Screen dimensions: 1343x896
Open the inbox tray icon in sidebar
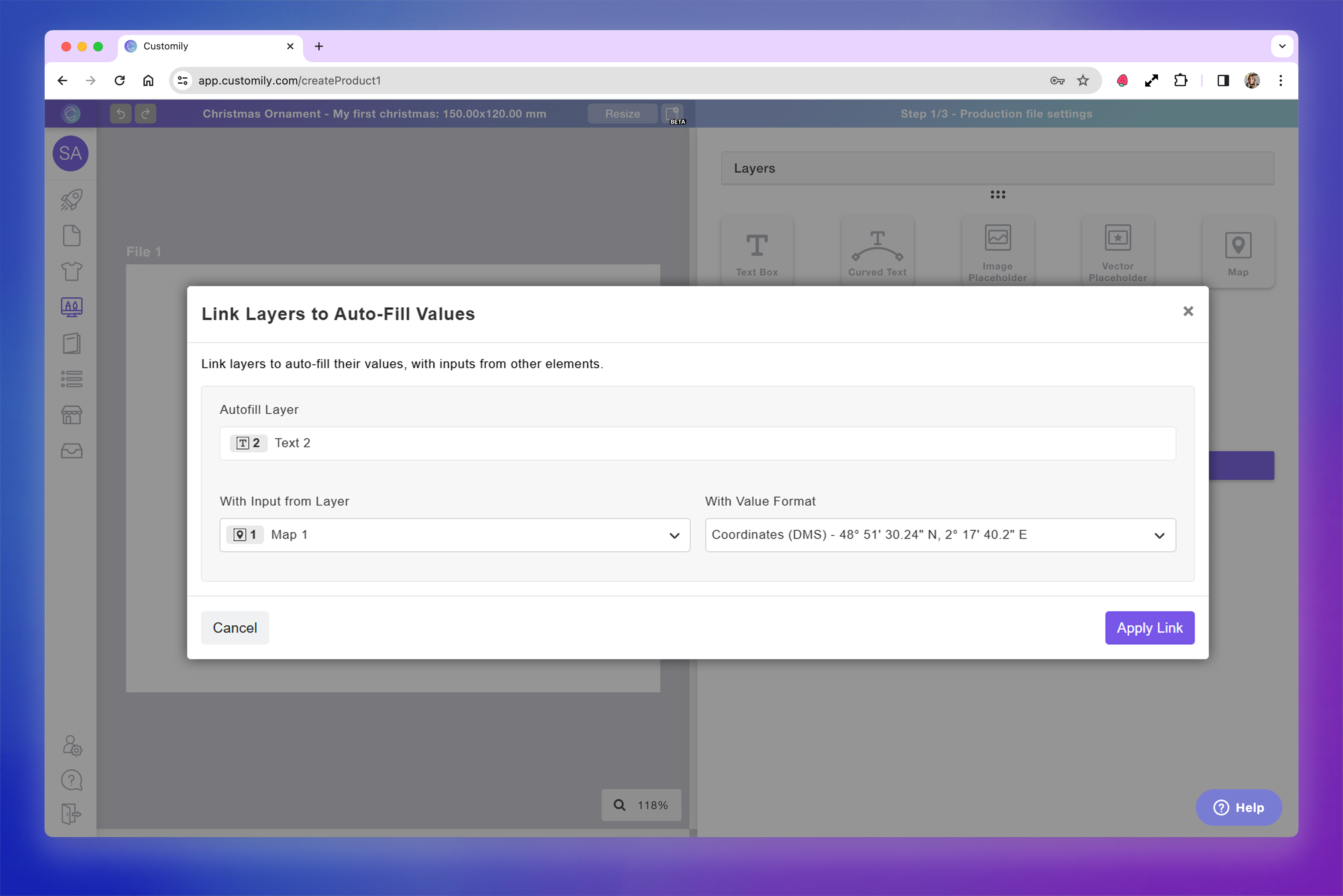click(71, 451)
